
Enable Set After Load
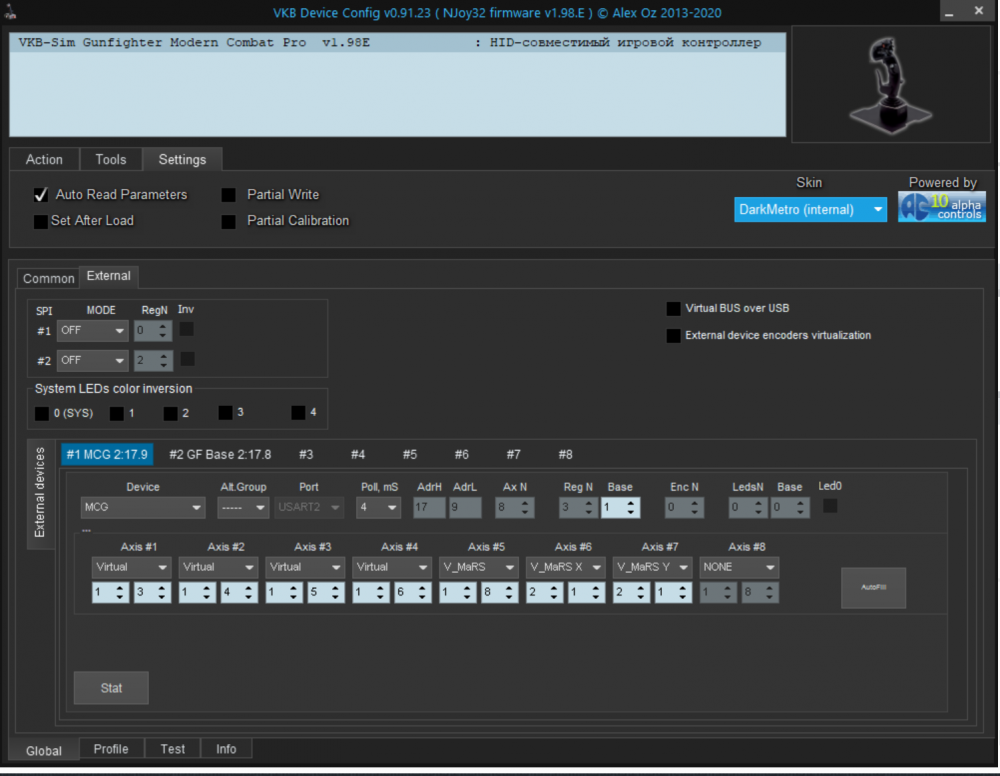(x=40, y=221)
